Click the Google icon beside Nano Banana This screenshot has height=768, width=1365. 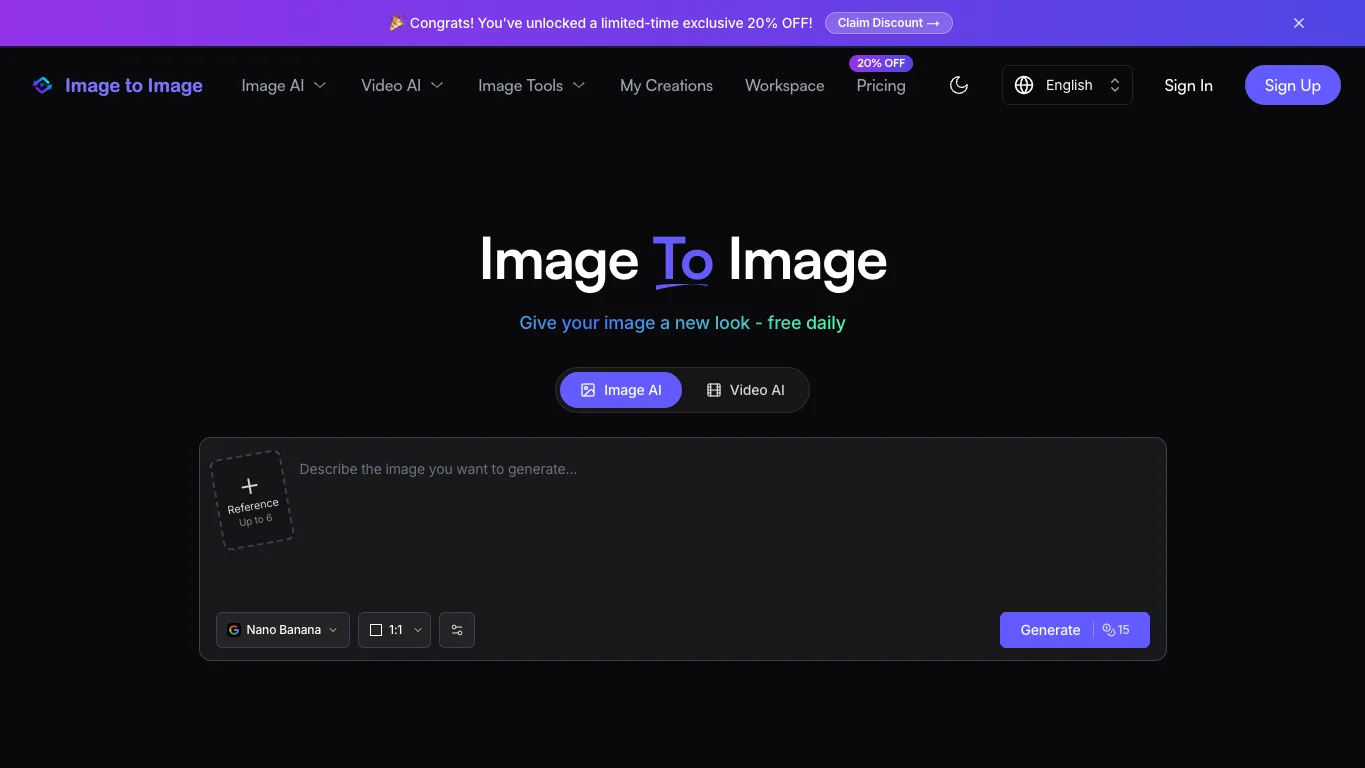pyautogui.click(x=234, y=630)
